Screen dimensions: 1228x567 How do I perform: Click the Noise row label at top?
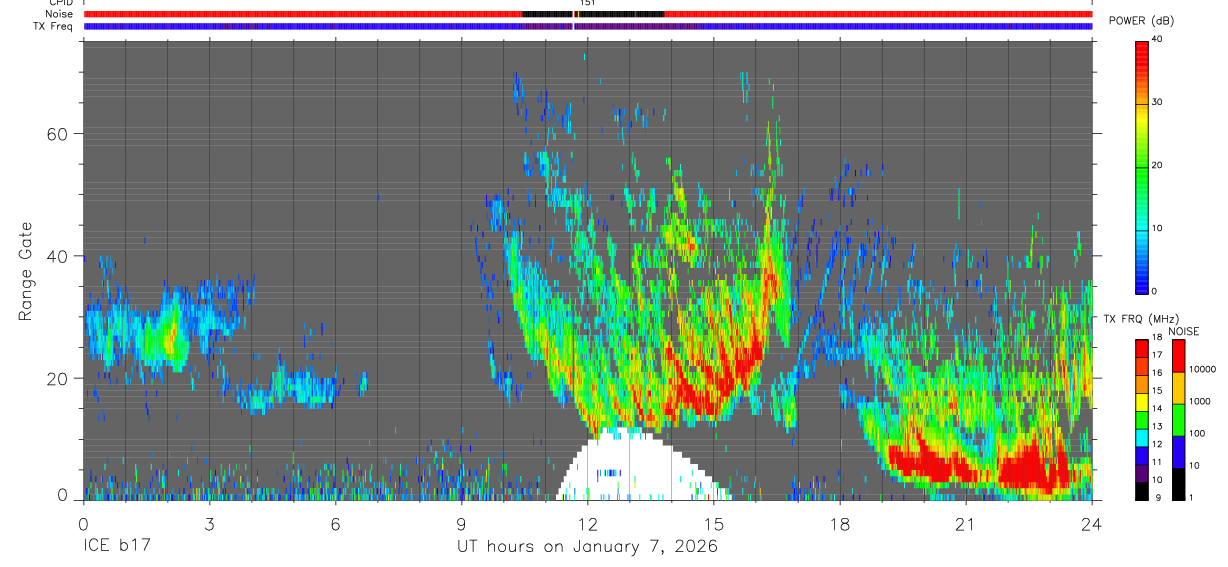[61, 14]
